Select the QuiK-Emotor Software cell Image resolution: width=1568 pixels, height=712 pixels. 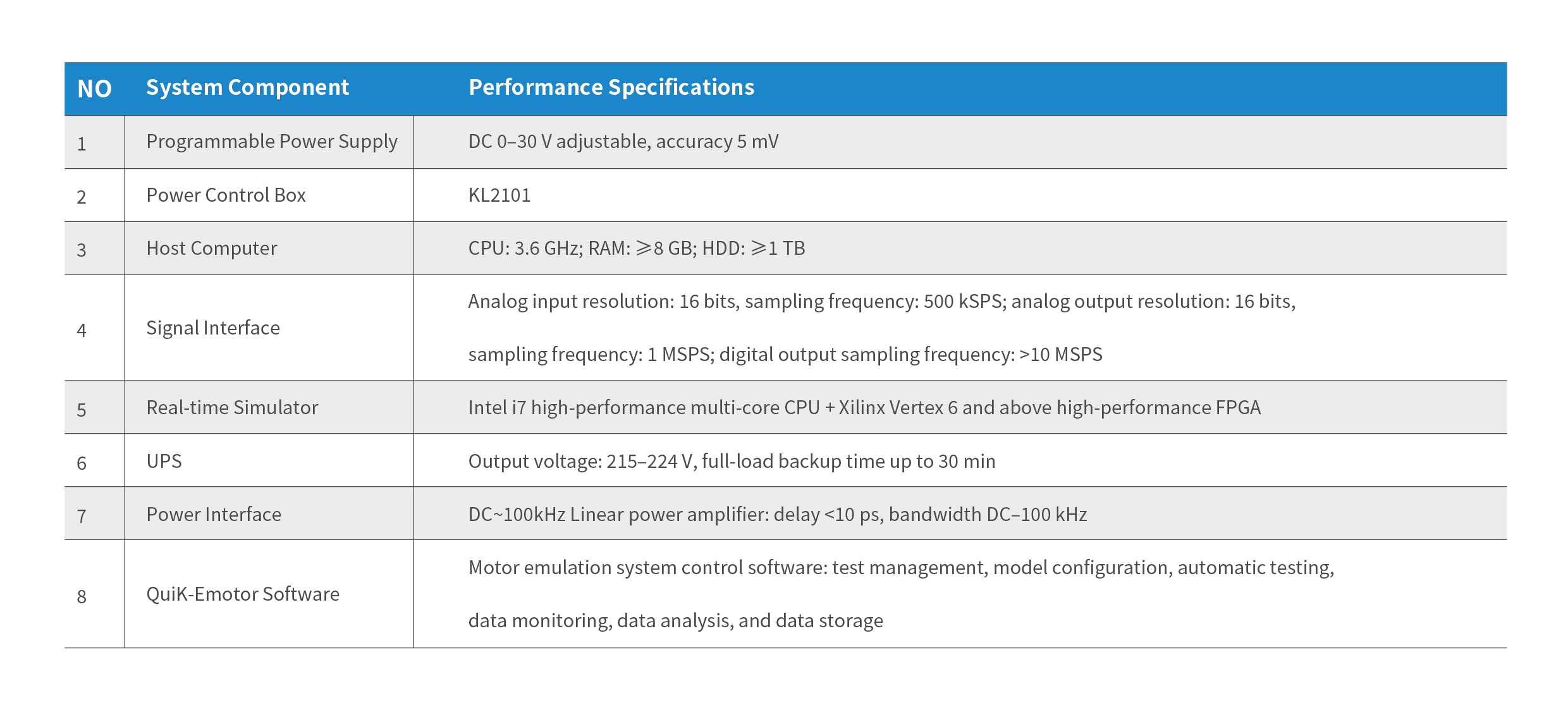243,594
